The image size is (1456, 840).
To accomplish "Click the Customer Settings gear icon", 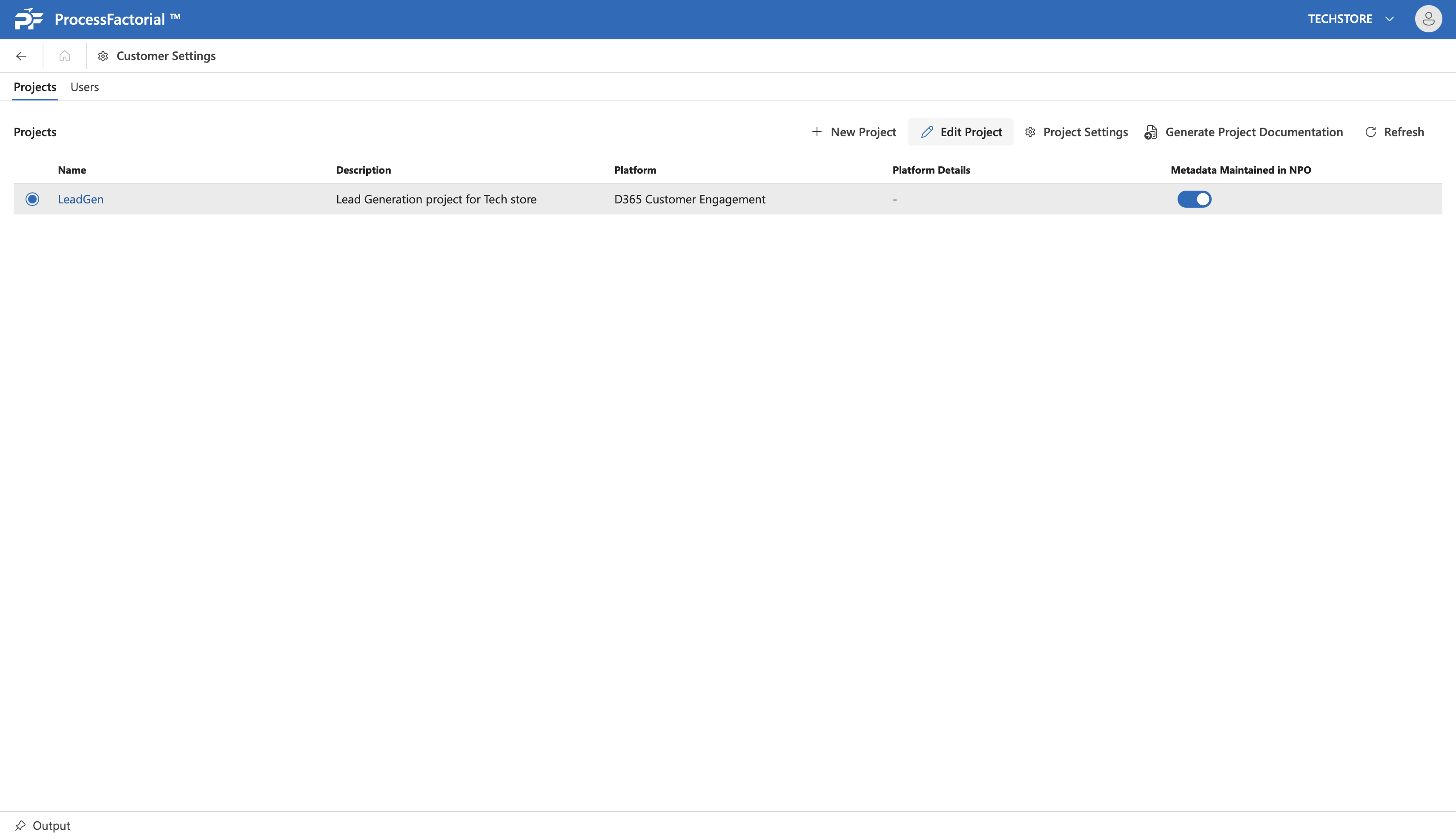I will 103,56.
